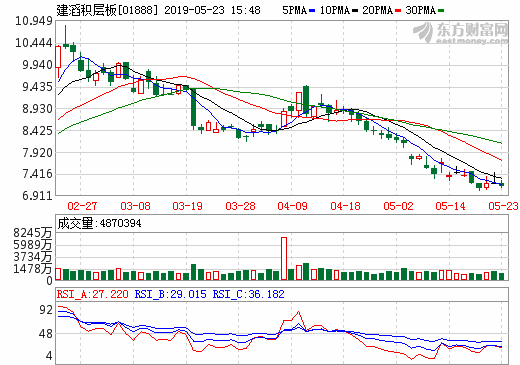The height and width of the screenshot is (365, 520).
Task: Click the 成交量:4870394 volume label
Action: (99, 223)
